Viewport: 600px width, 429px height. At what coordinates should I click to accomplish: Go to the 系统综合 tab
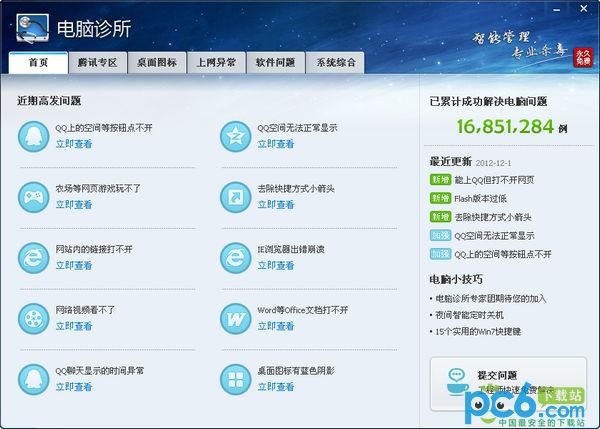pos(336,63)
